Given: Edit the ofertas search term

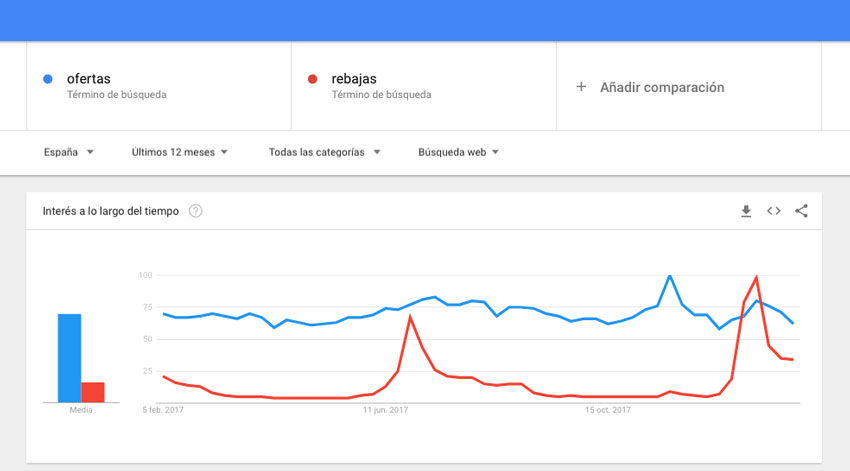Looking at the screenshot, I should [x=89, y=79].
